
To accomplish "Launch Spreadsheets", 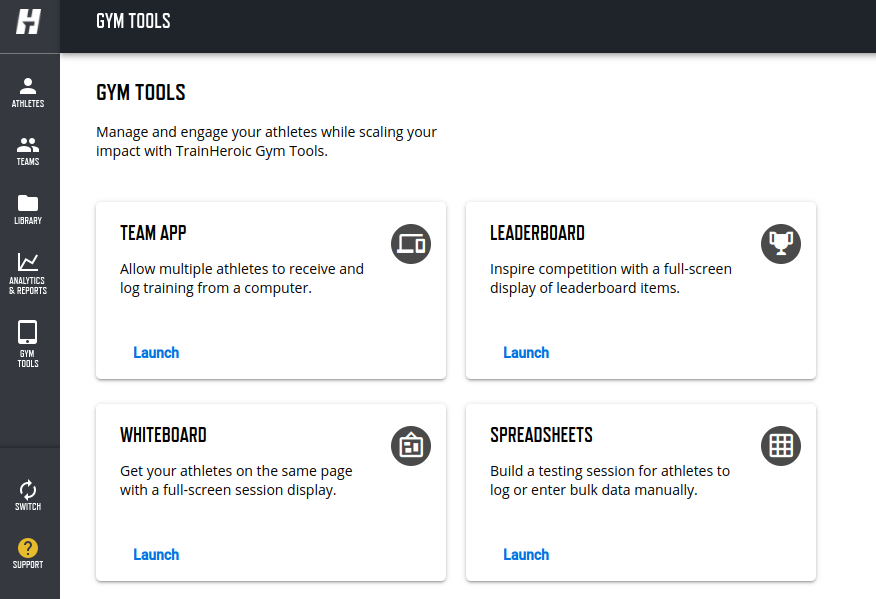I will coord(526,554).
